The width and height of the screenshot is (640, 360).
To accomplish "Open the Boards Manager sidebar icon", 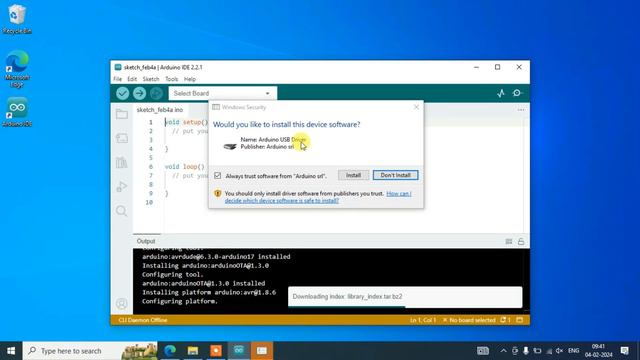I will click(x=122, y=138).
